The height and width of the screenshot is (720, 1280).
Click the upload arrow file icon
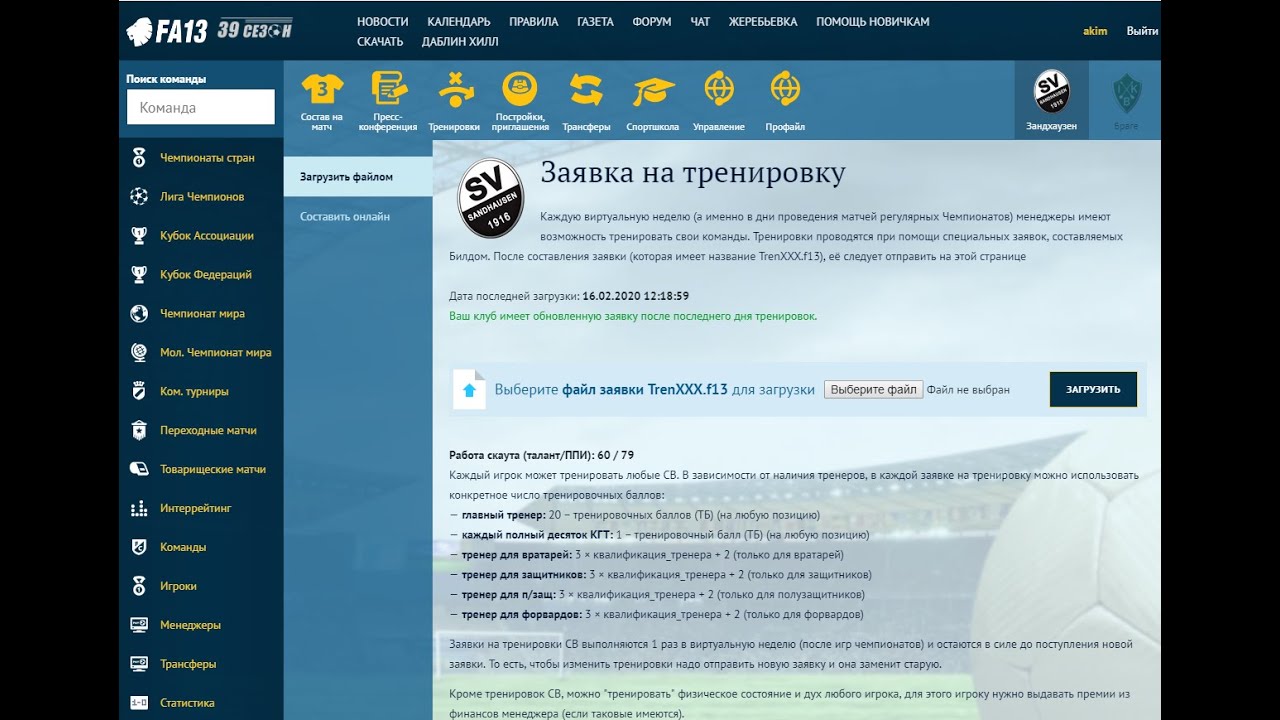coord(469,390)
